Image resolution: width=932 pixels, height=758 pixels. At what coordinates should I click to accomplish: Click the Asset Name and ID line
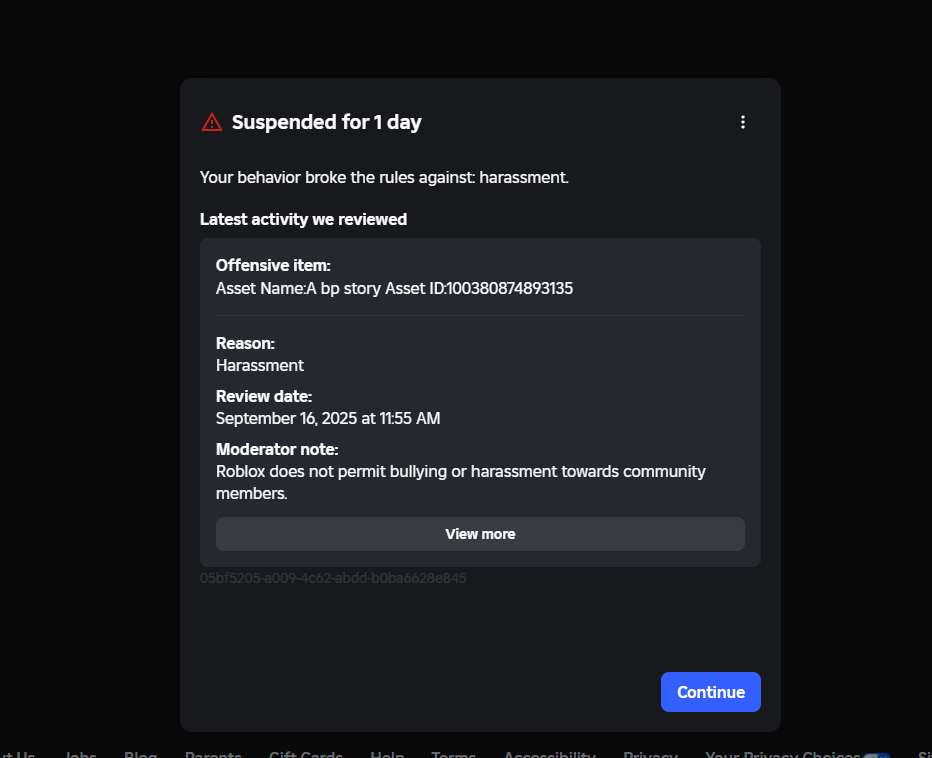click(x=394, y=288)
